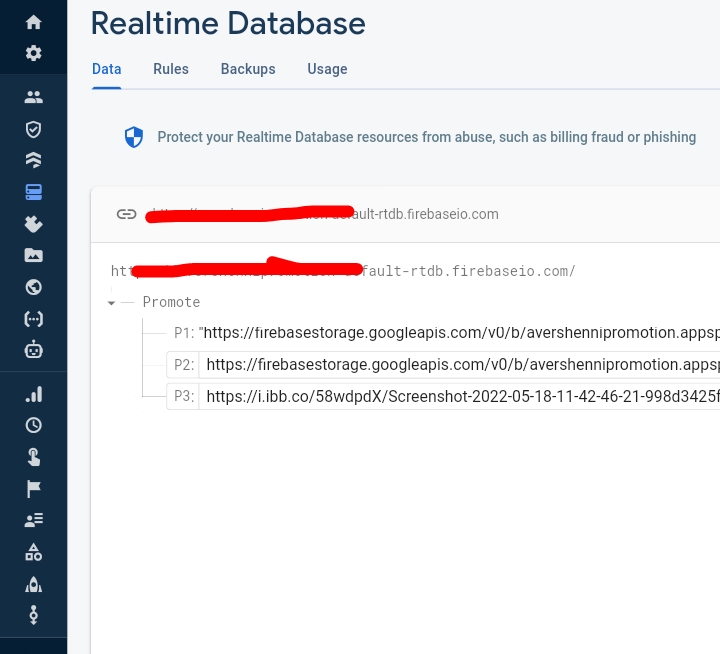Open DebugView icon at sidebar bottom

point(34,615)
